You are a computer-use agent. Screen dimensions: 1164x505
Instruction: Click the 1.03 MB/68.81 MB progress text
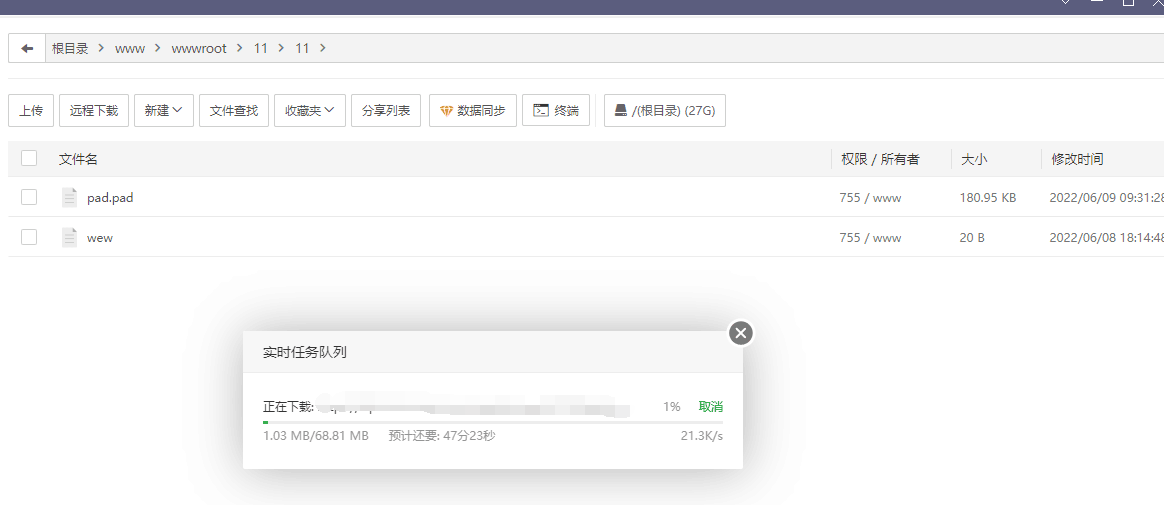click(x=315, y=436)
